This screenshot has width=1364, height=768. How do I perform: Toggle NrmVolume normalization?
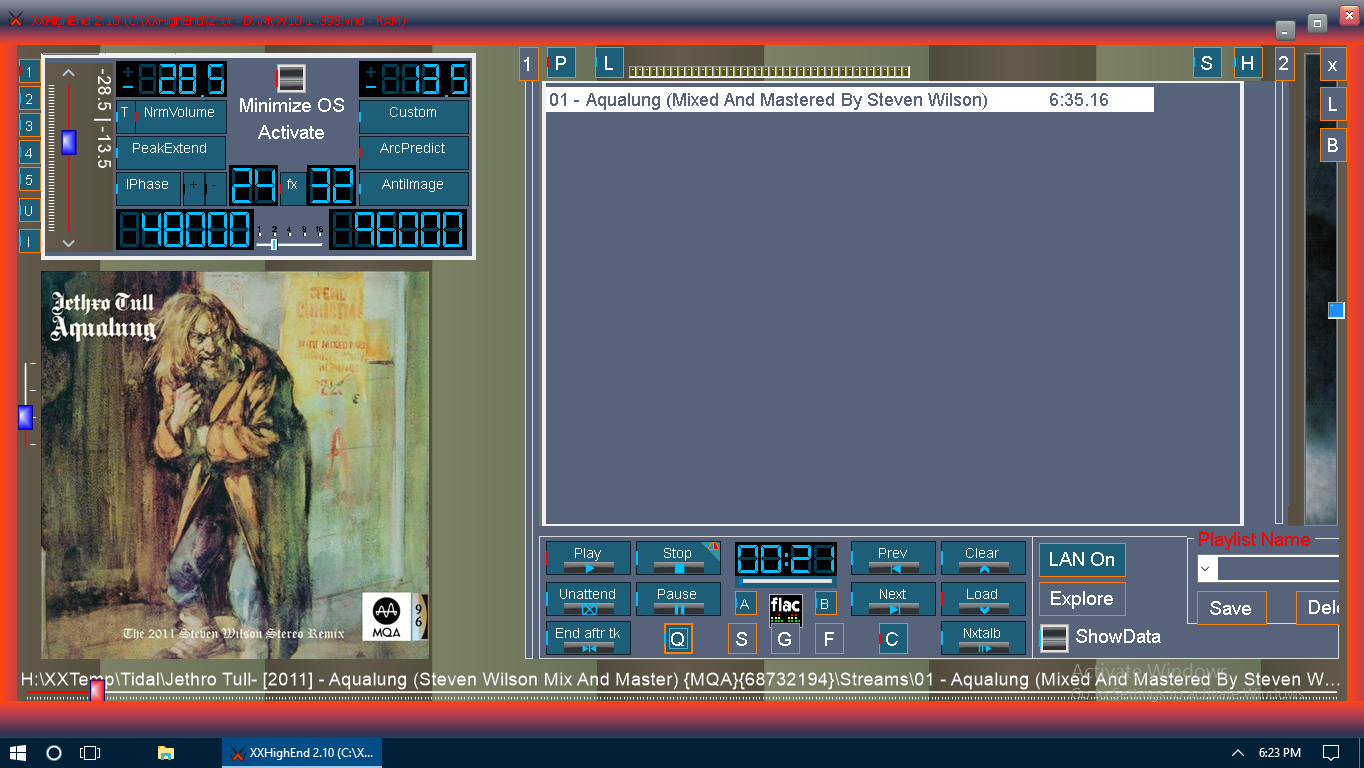coord(180,116)
